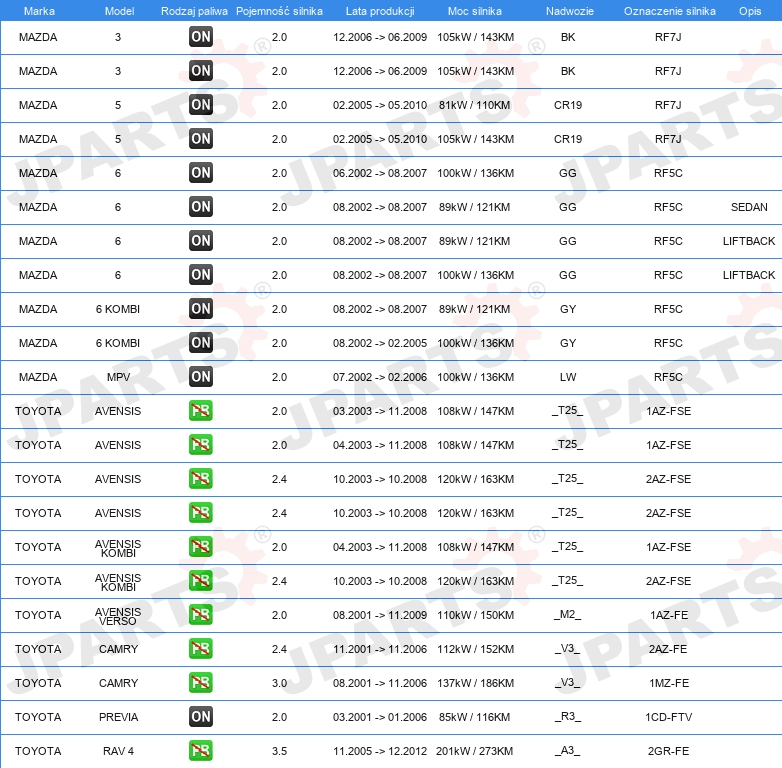Select ON icon in MAZDA 6 row dated 06.2002
Image resolution: width=782 pixels, height=768 pixels.
pyautogui.click(x=201, y=173)
